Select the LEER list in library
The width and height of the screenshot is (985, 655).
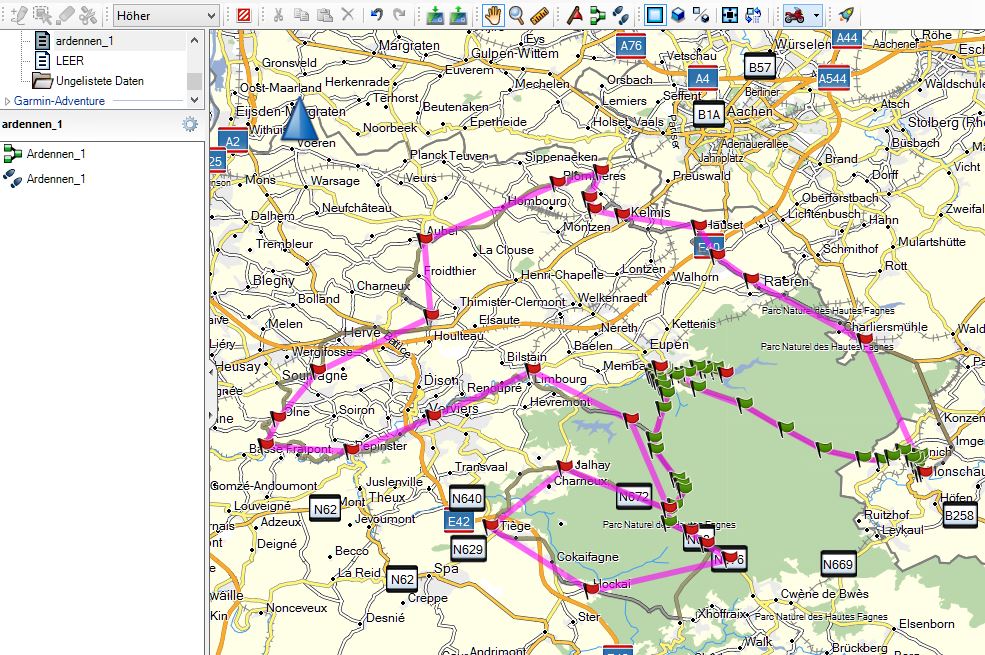[70, 61]
